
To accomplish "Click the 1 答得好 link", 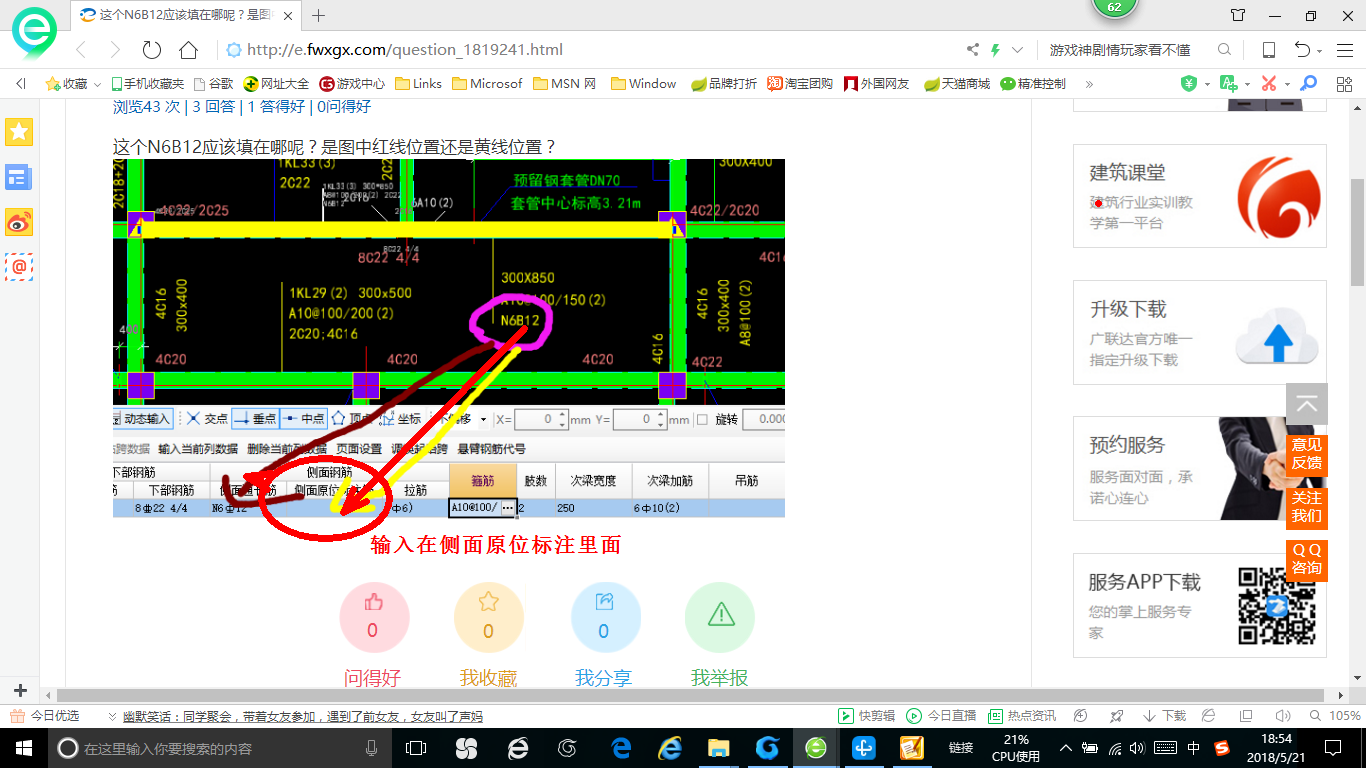I will pos(277,107).
